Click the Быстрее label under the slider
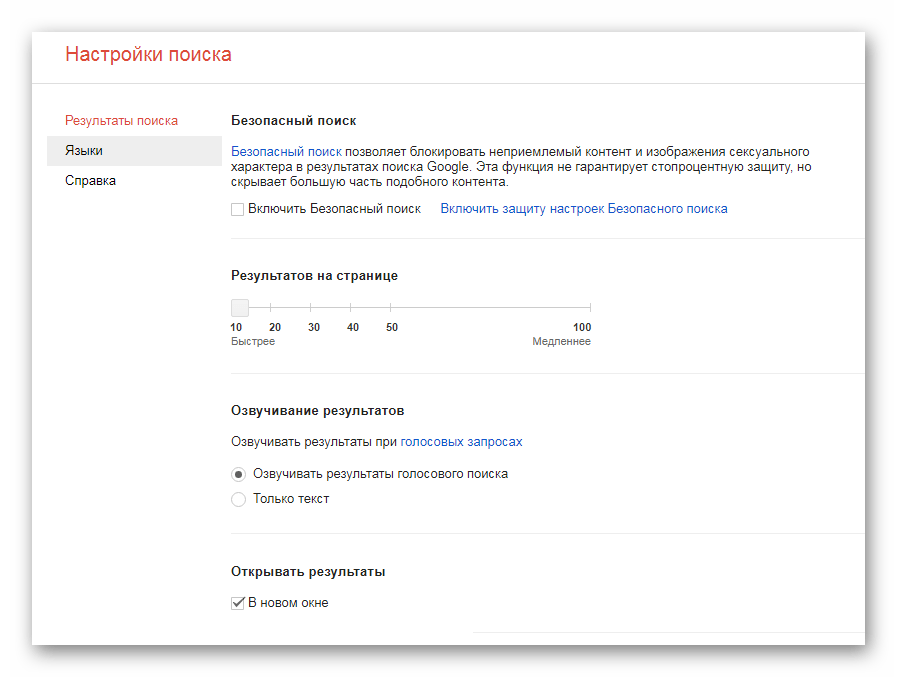897x677 pixels. click(x=252, y=342)
